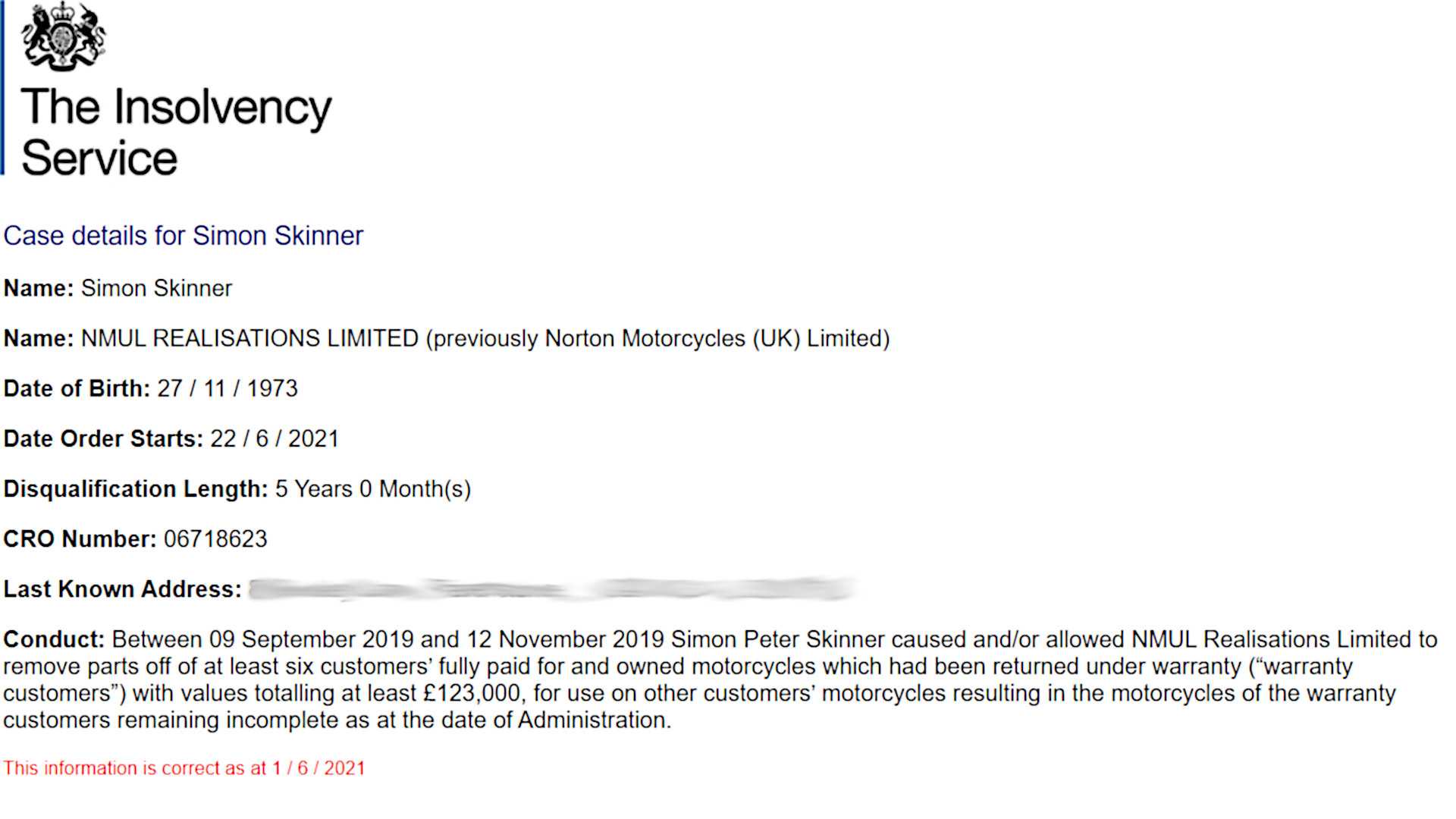Click 'previously Norton Motorcycles (UK) Limited' text
This screenshot has width=1456, height=819.
tap(657, 338)
